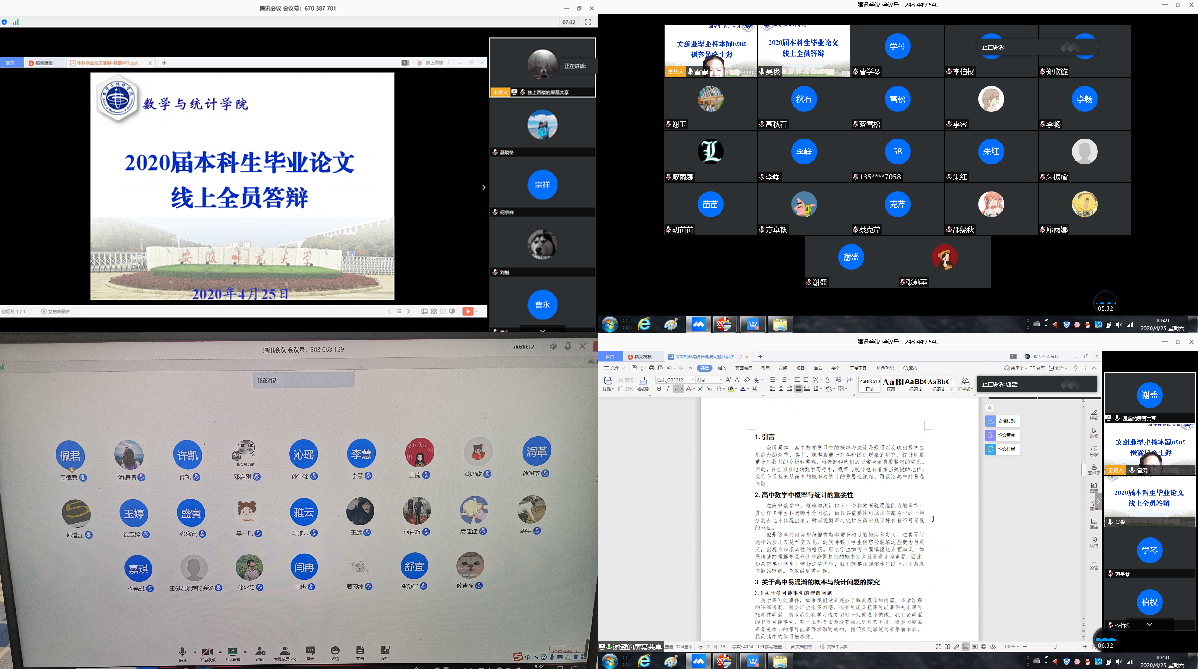This screenshot has width=1198, height=669.
Task: Toggle the video camera in photographed meeting toolbar
Action: click(x=208, y=652)
